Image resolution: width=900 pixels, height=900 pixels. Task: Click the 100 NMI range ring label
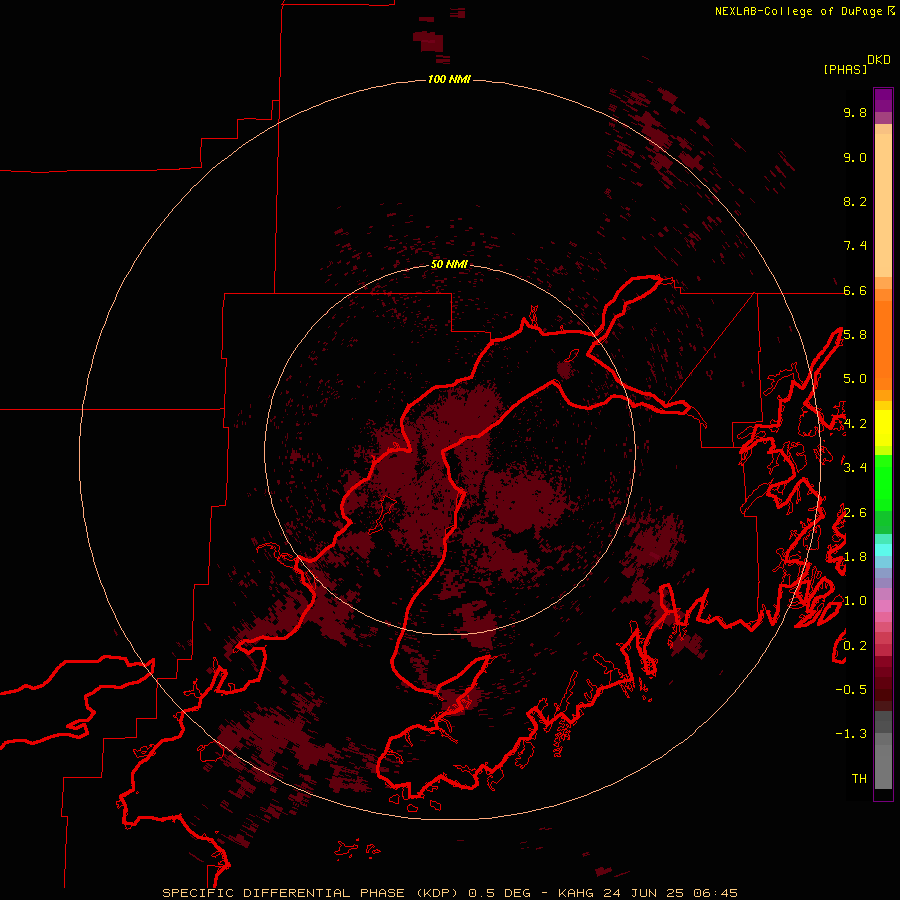(449, 79)
